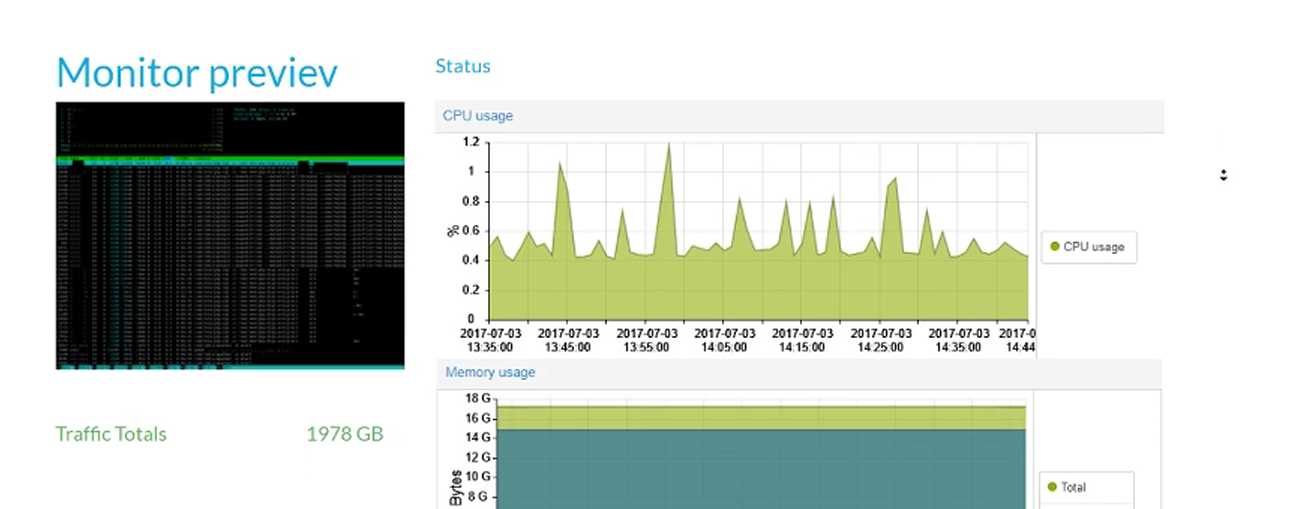Click the green CPU usage legend dot

[x=1054, y=247]
